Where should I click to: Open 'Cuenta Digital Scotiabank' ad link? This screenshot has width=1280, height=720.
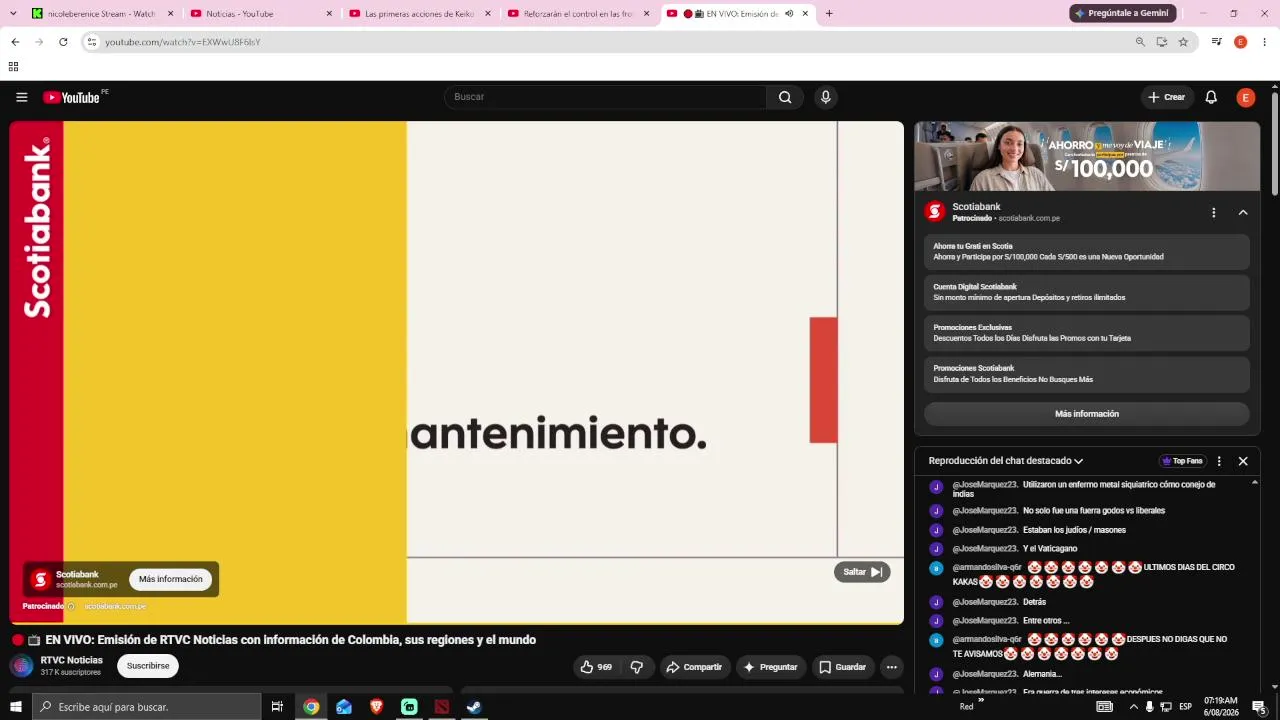click(1087, 293)
